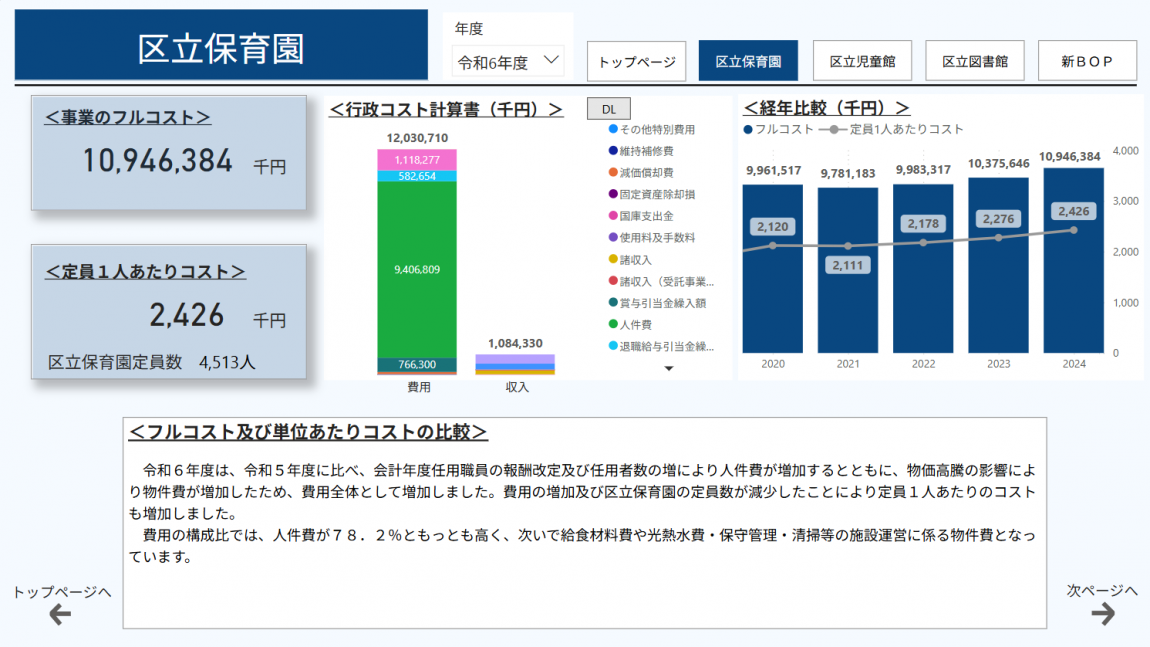Click the left arrow to top page

60,615
